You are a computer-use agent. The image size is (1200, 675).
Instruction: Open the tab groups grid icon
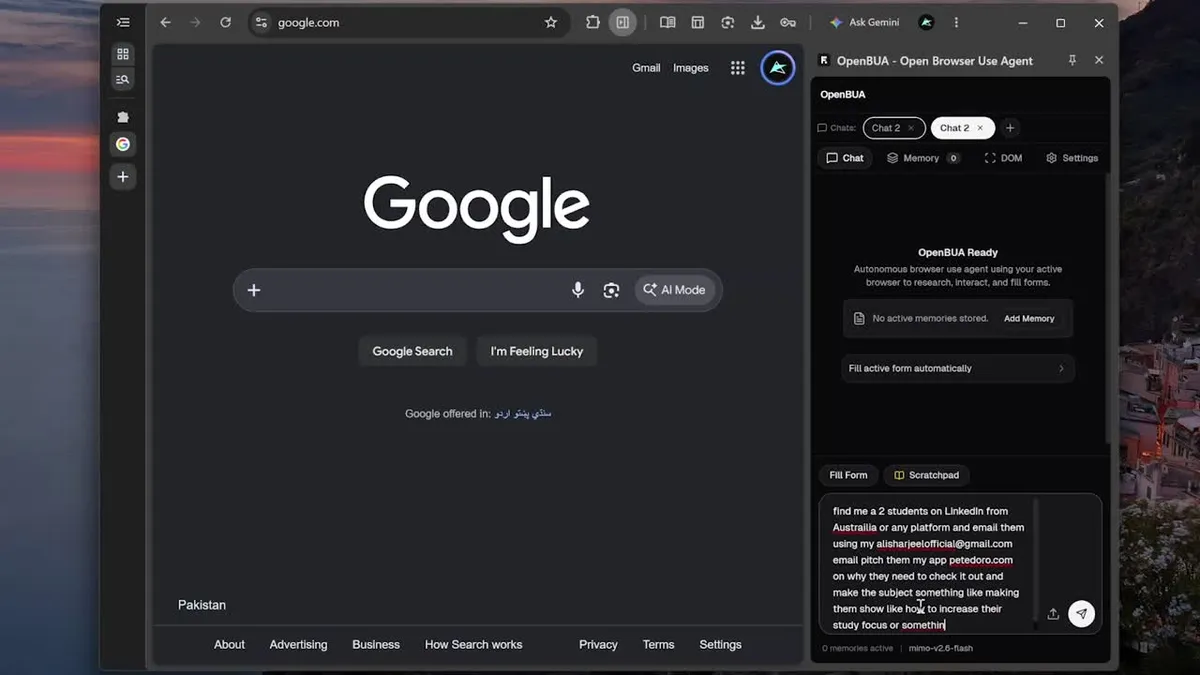click(x=123, y=54)
